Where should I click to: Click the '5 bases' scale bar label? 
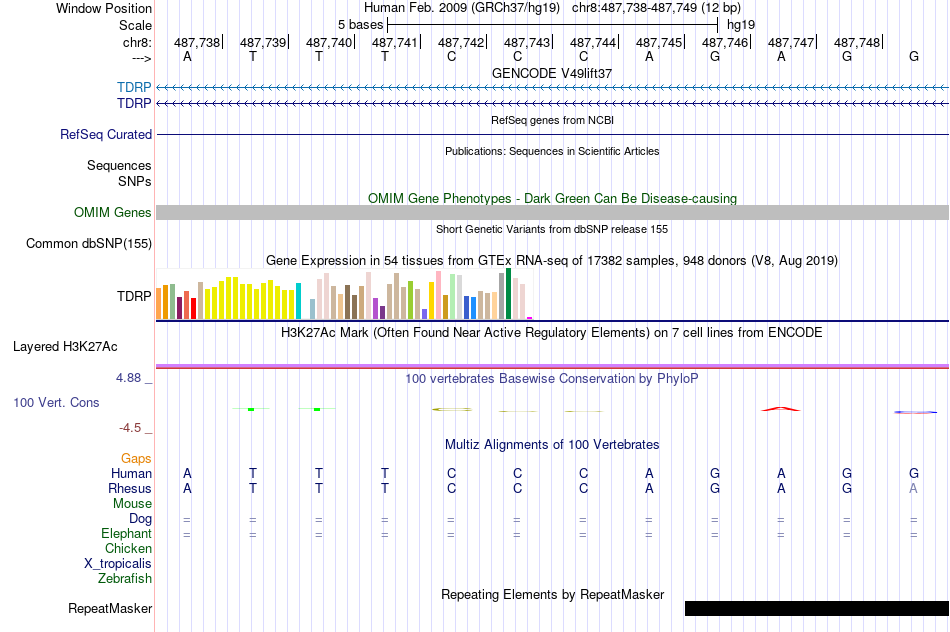(360, 25)
